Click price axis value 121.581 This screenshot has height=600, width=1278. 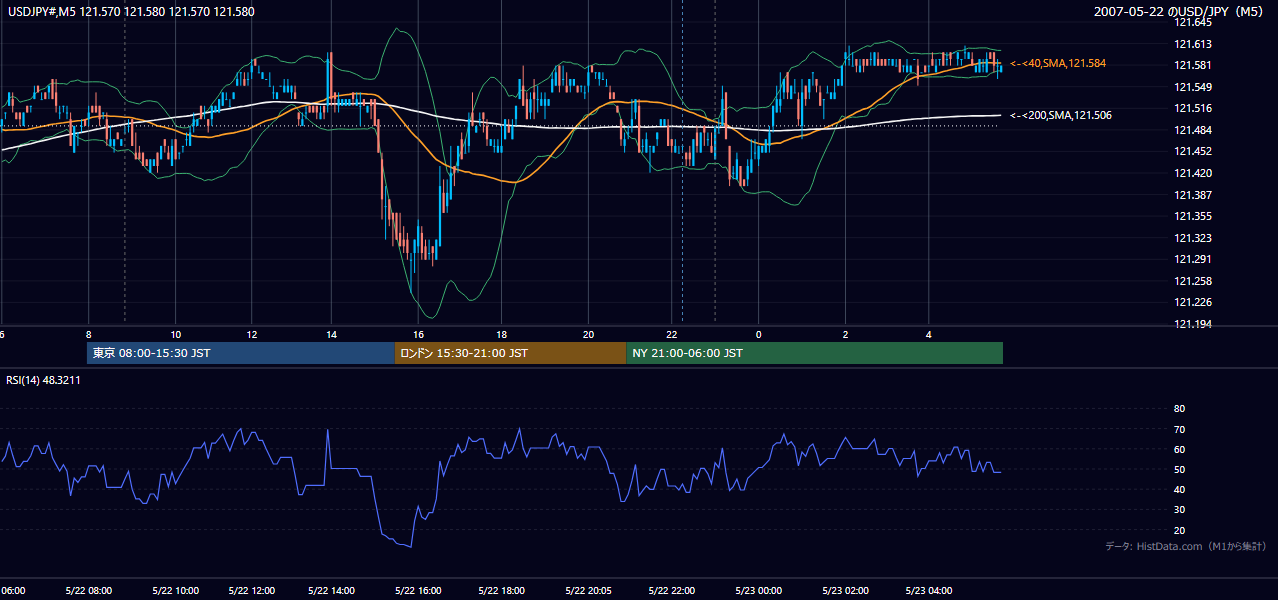click(x=1194, y=65)
